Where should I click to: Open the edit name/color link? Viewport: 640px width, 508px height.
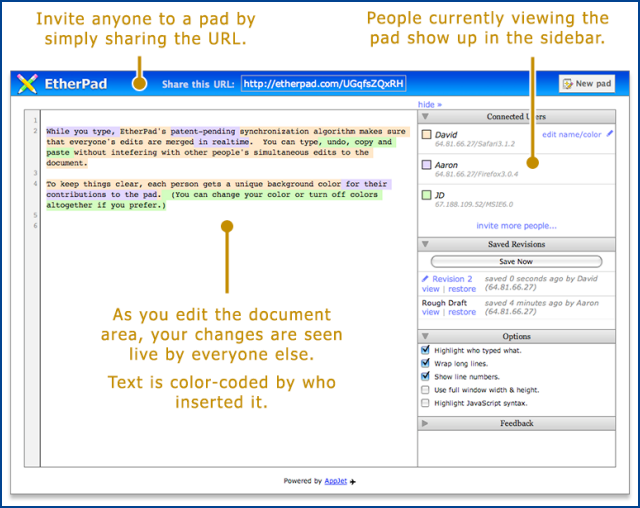(x=571, y=135)
